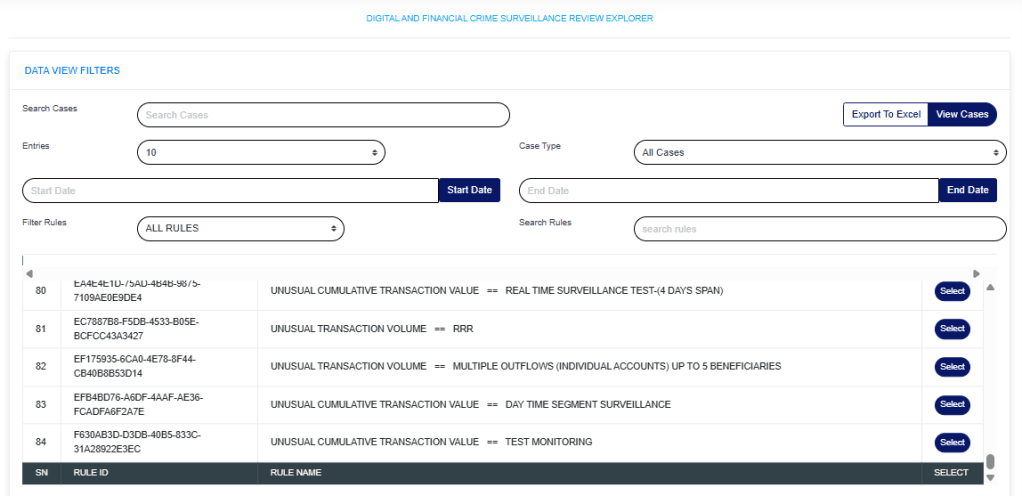Click the table scroll right arrow

click(976, 274)
